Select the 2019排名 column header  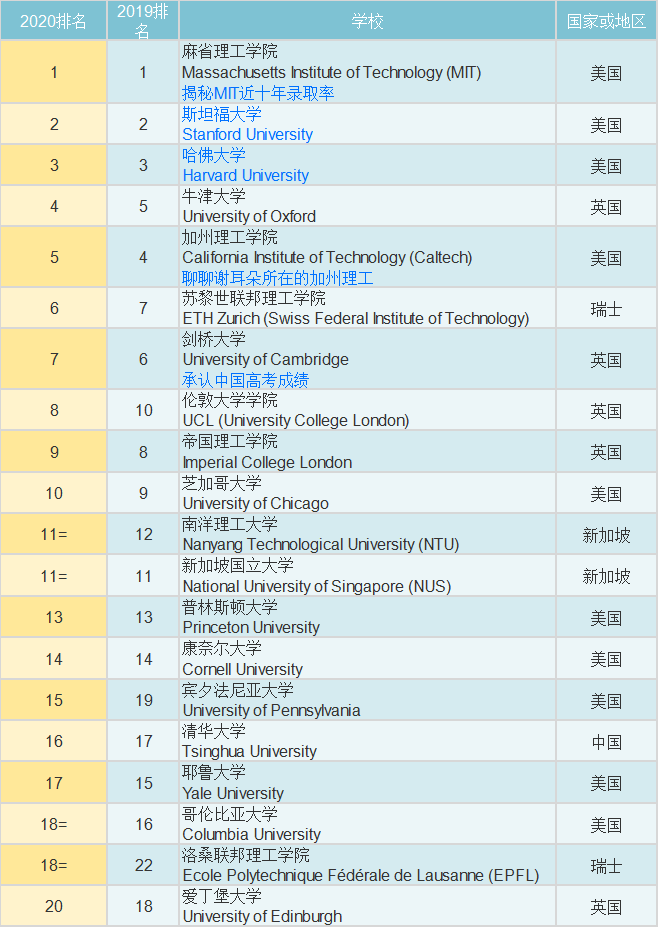[143, 21]
